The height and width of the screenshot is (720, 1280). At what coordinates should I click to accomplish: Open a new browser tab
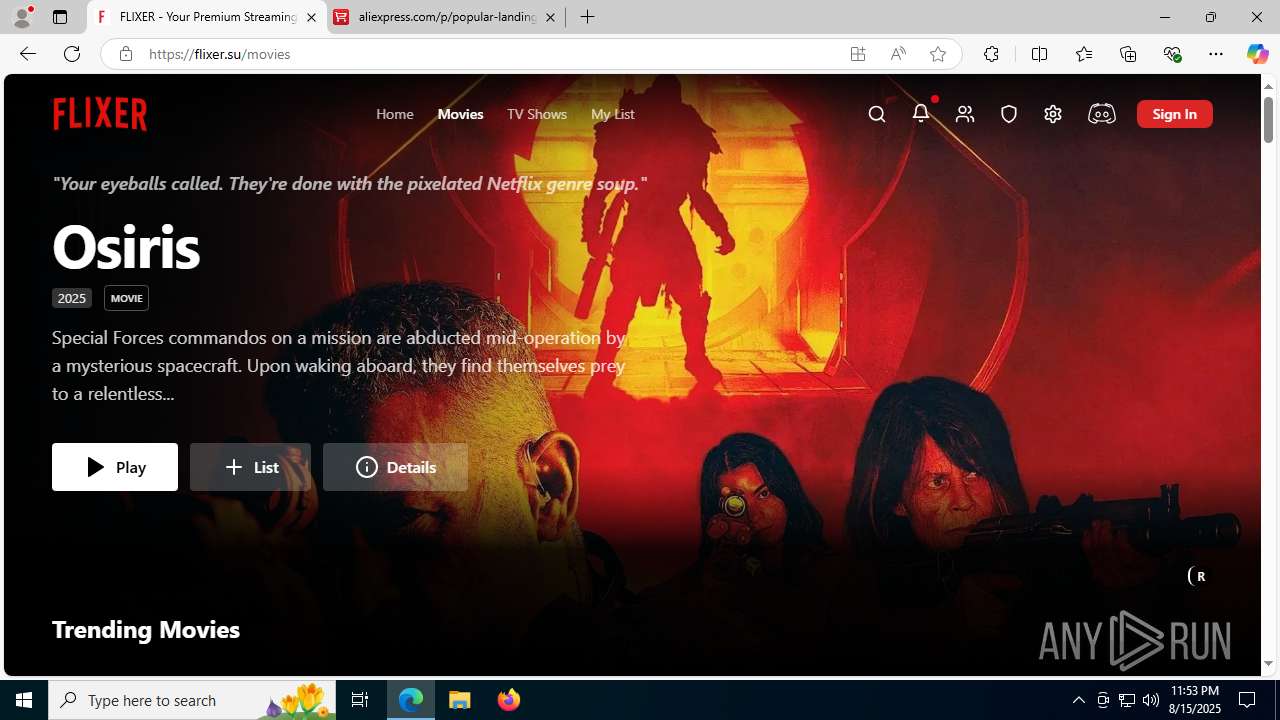pyautogui.click(x=588, y=17)
